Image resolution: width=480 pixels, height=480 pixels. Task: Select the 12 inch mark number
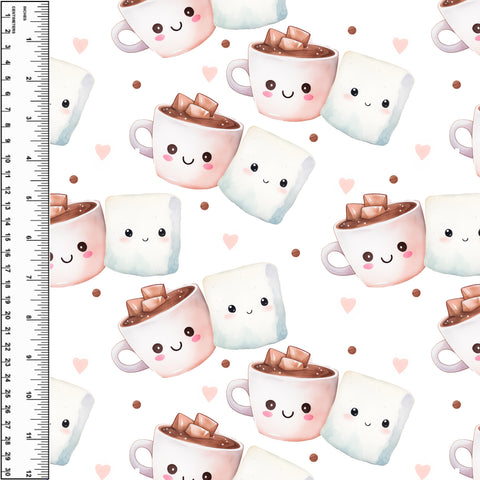point(29,474)
